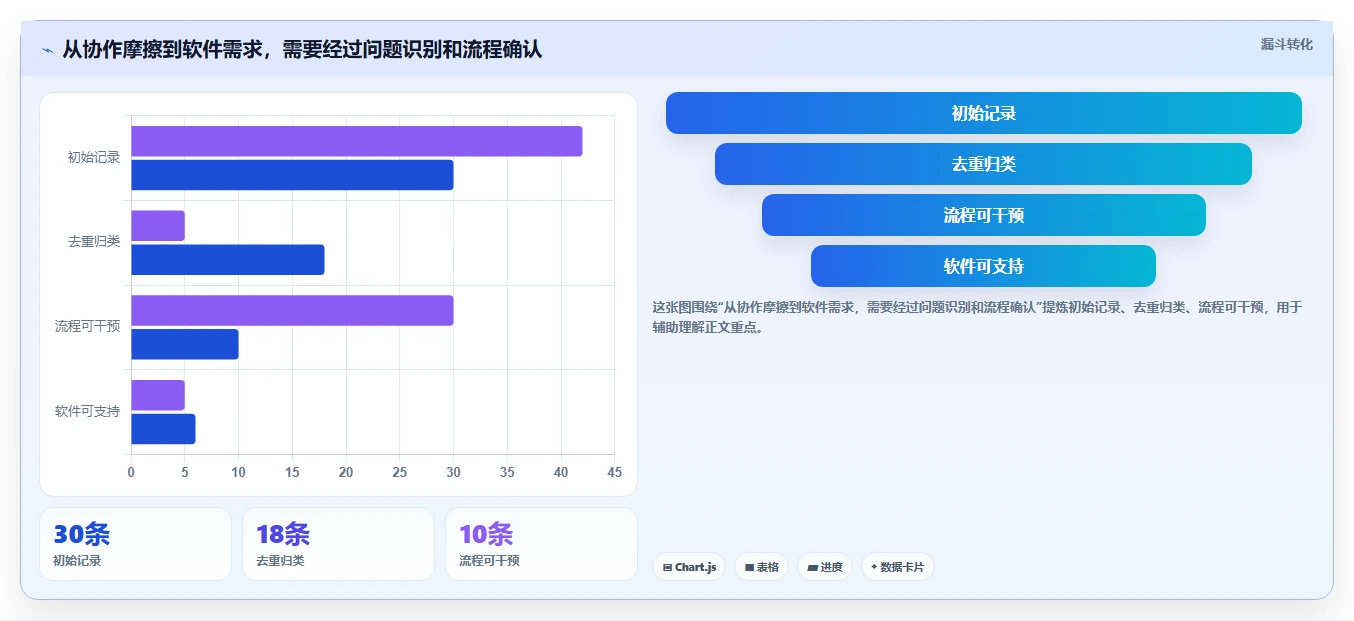Select the 去重归类 funnel stage bar
This screenshot has height=621, width=1354.
[x=983, y=164]
